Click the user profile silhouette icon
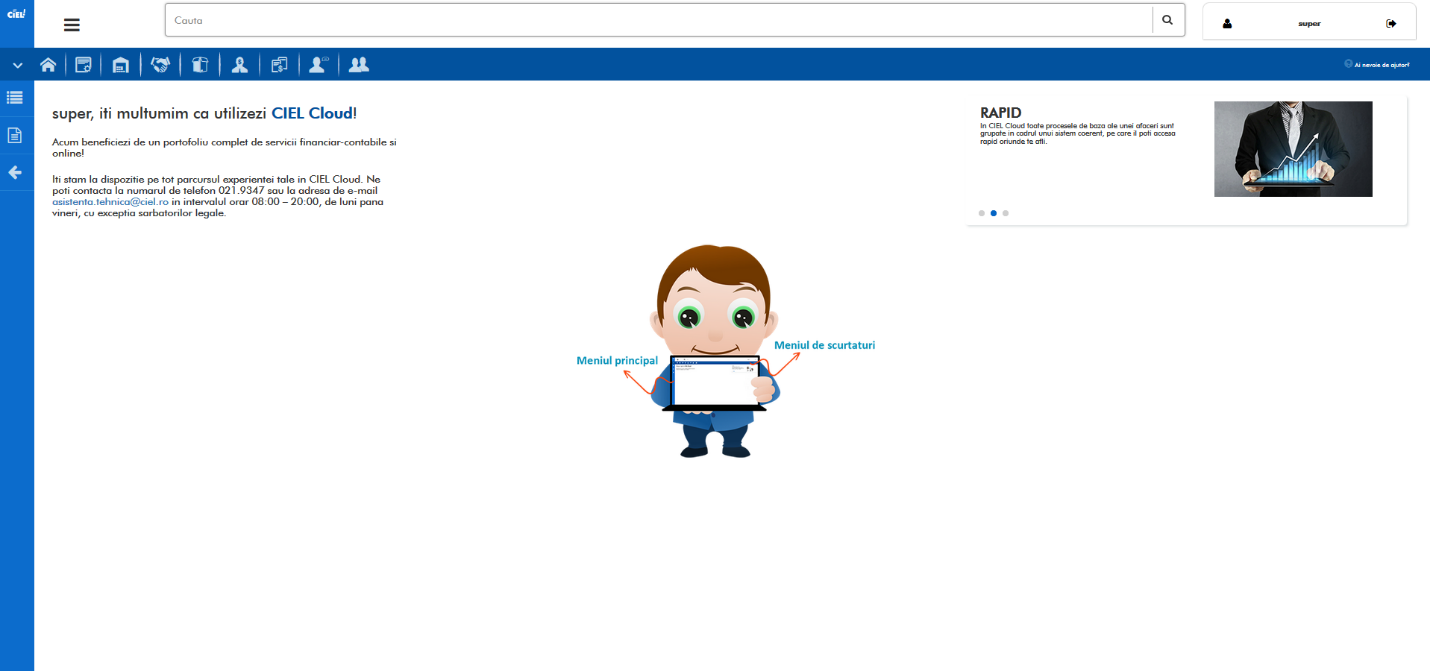Viewport: 1430px width, 671px height. (x=1227, y=23)
